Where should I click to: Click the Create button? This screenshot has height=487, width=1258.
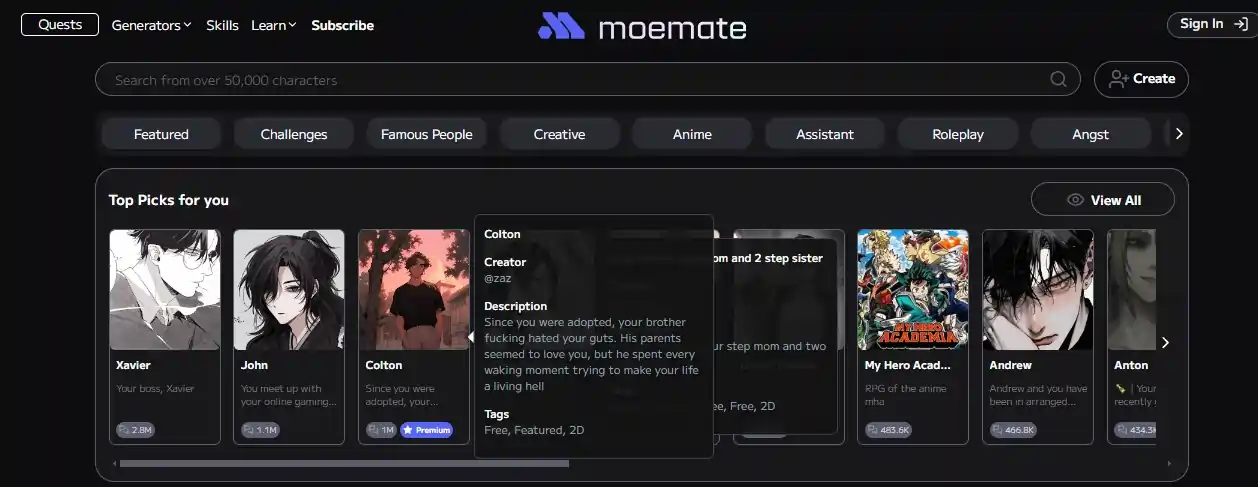click(1141, 79)
